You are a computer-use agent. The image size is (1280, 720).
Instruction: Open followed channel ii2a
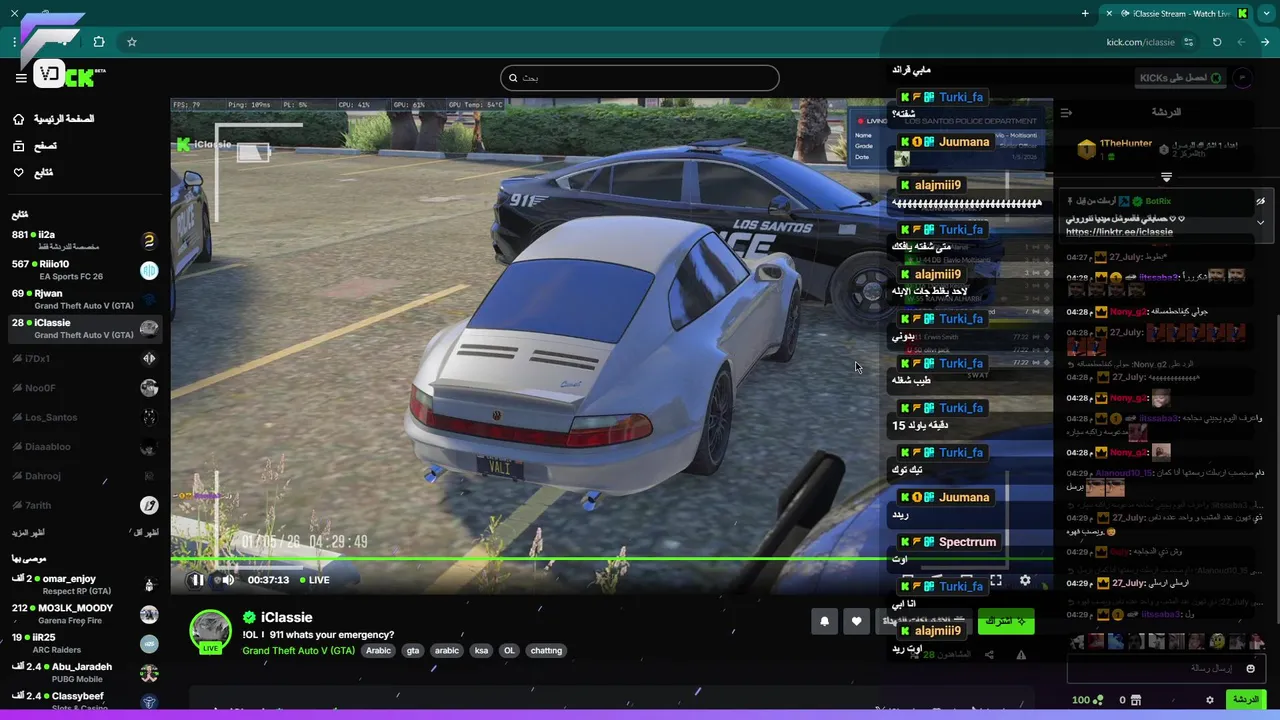tap(85, 240)
